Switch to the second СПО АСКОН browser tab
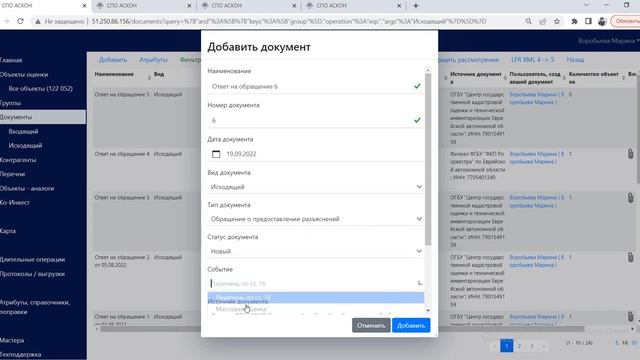640x360 pixels. 144,6
